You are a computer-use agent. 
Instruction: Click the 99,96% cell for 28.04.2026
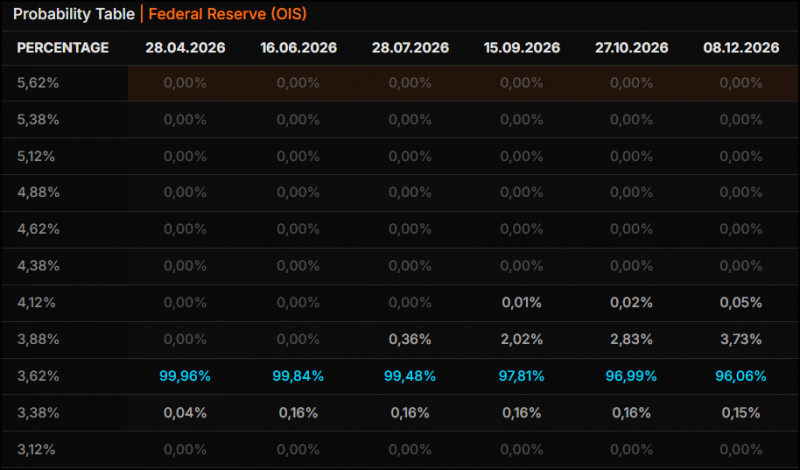185,376
